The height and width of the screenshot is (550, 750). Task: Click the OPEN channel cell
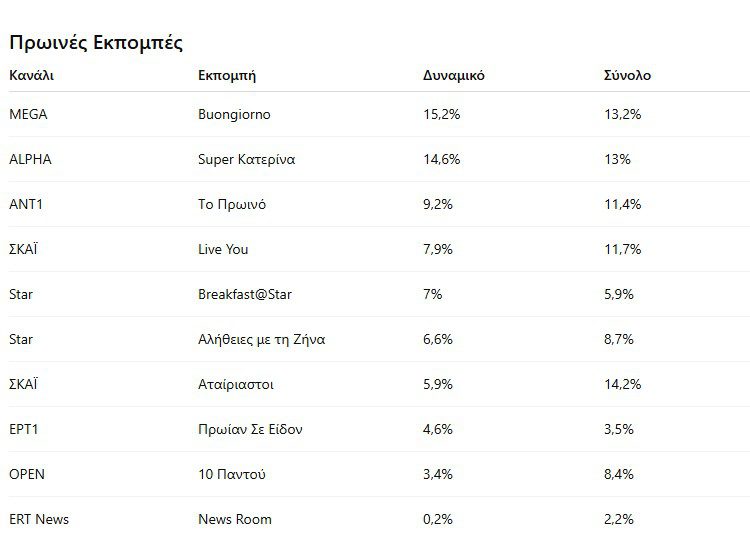(27, 474)
